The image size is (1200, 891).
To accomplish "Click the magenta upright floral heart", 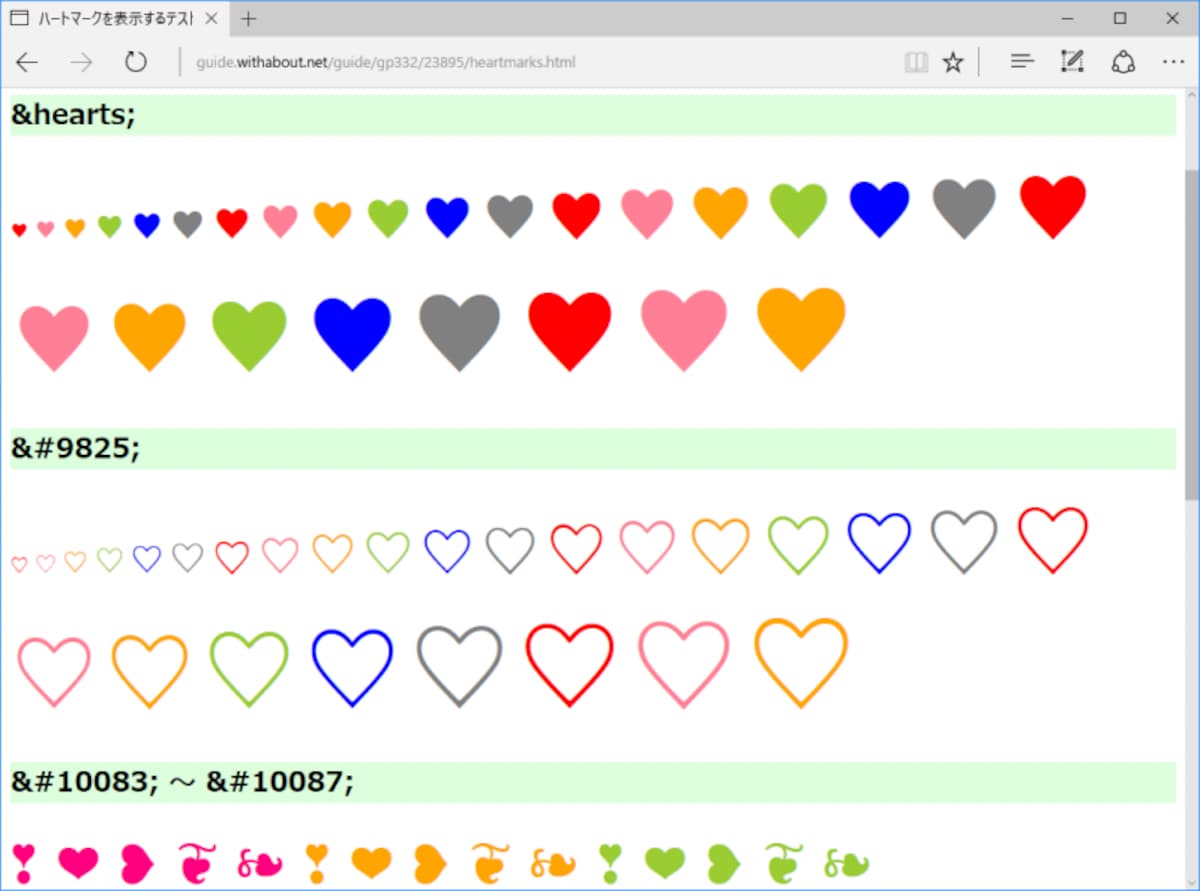I will pos(197,863).
